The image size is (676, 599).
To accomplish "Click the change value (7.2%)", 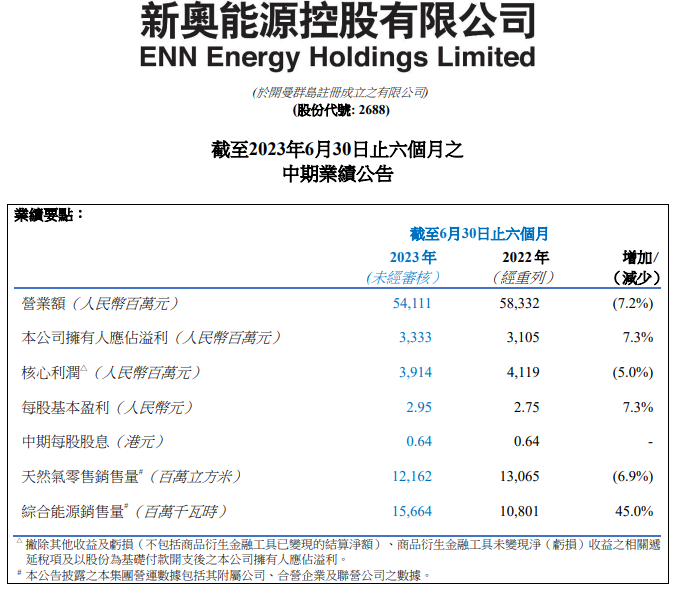I will point(633,304).
